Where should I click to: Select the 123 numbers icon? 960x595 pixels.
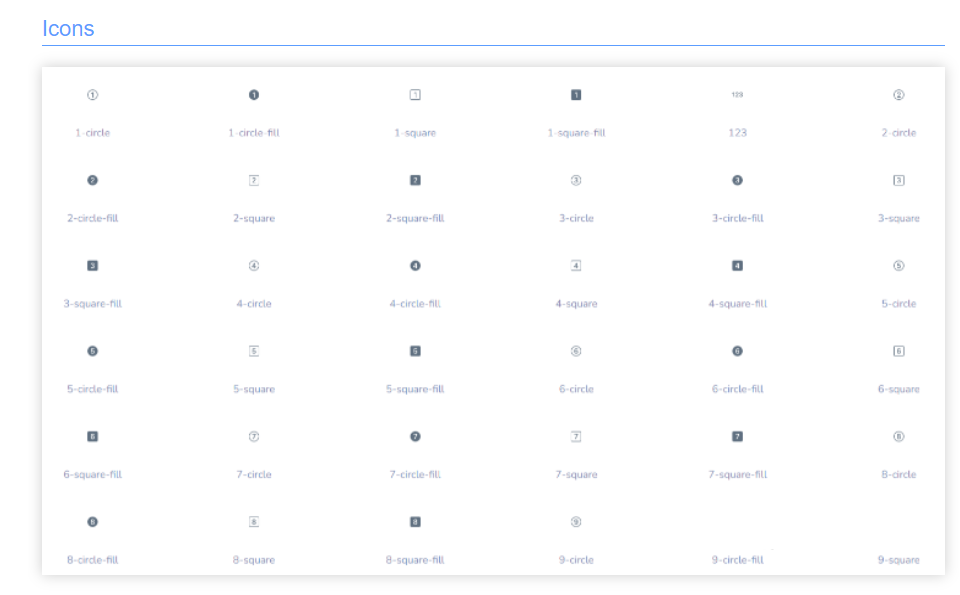click(737, 95)
